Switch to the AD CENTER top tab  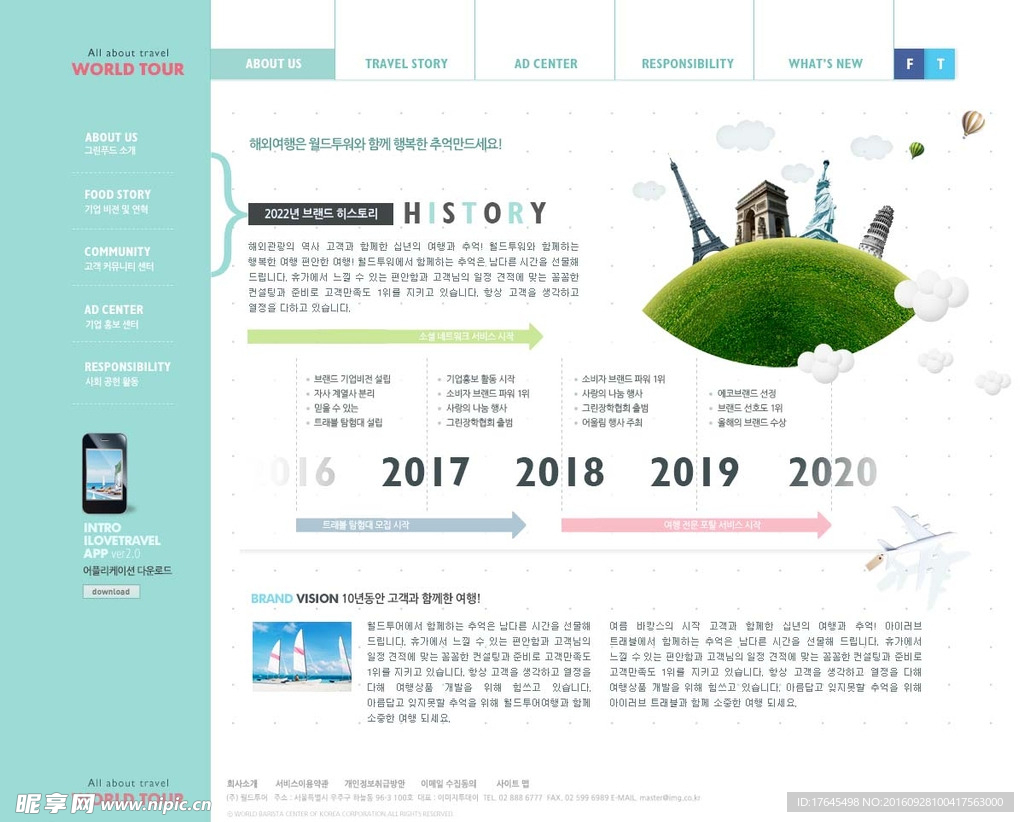[x=546, y=64]
